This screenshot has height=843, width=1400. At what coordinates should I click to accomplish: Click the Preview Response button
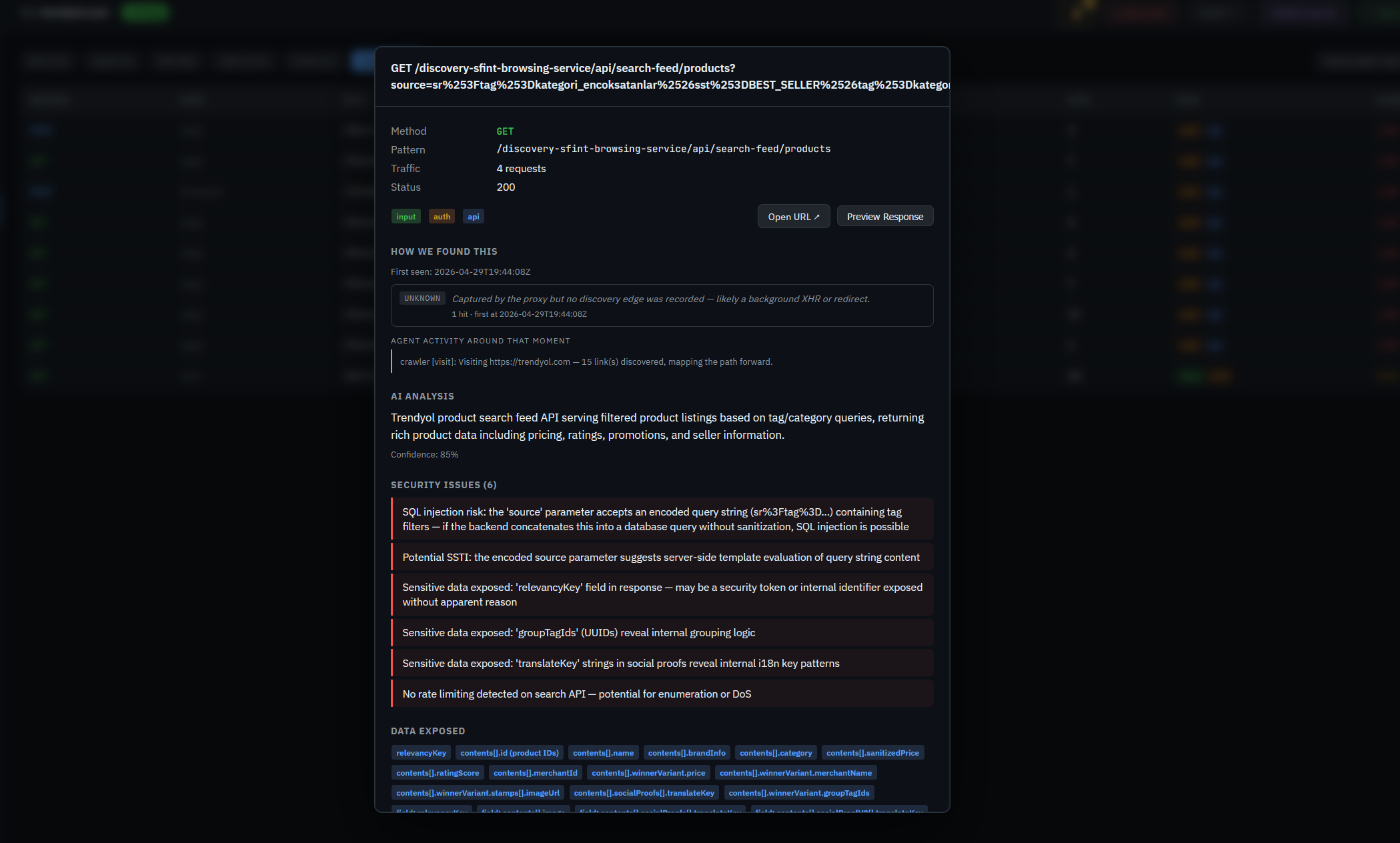(885, 217)
